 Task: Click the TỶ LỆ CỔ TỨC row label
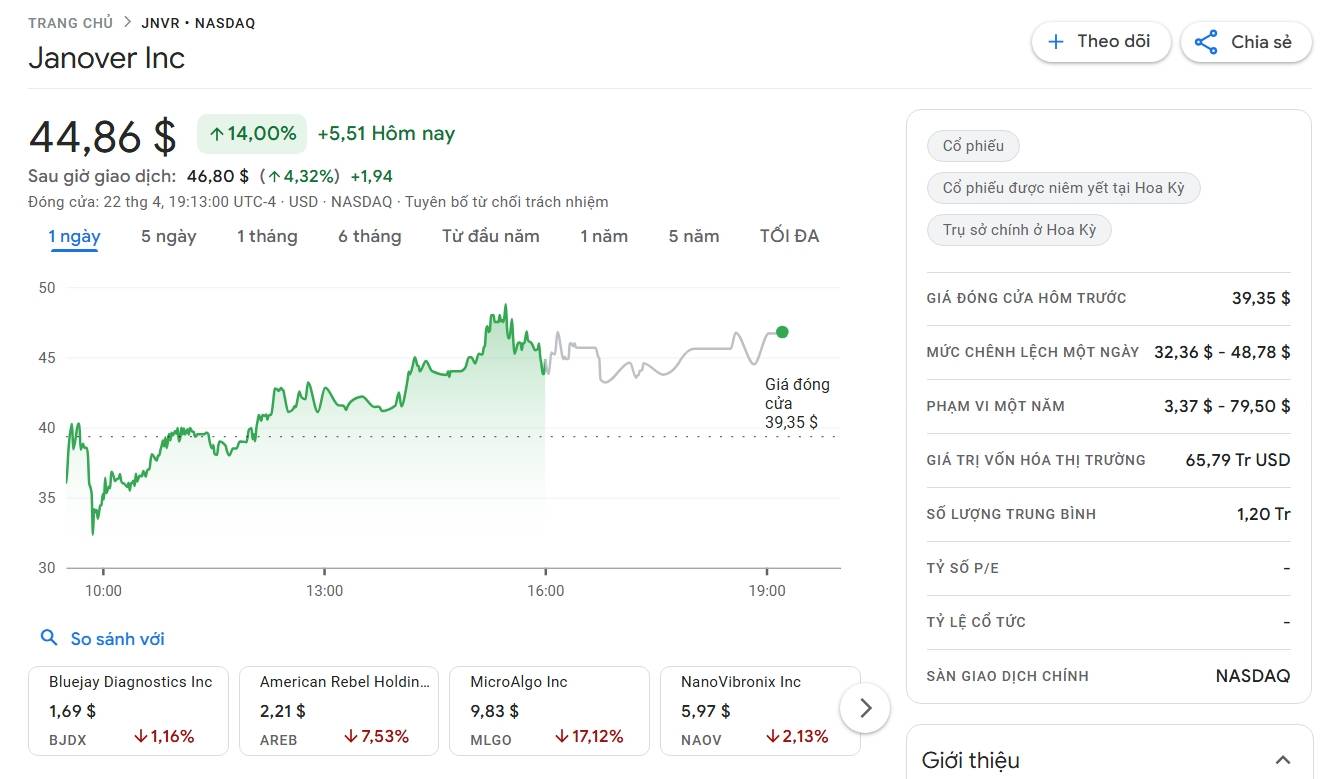pyautogui.click(x=976, y=622)
